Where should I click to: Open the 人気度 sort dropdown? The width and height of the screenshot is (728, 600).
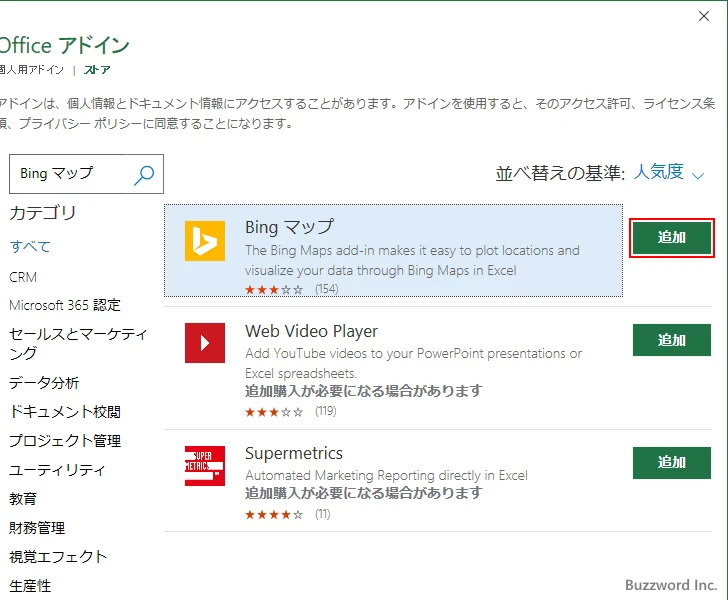[x=669, y=173]
